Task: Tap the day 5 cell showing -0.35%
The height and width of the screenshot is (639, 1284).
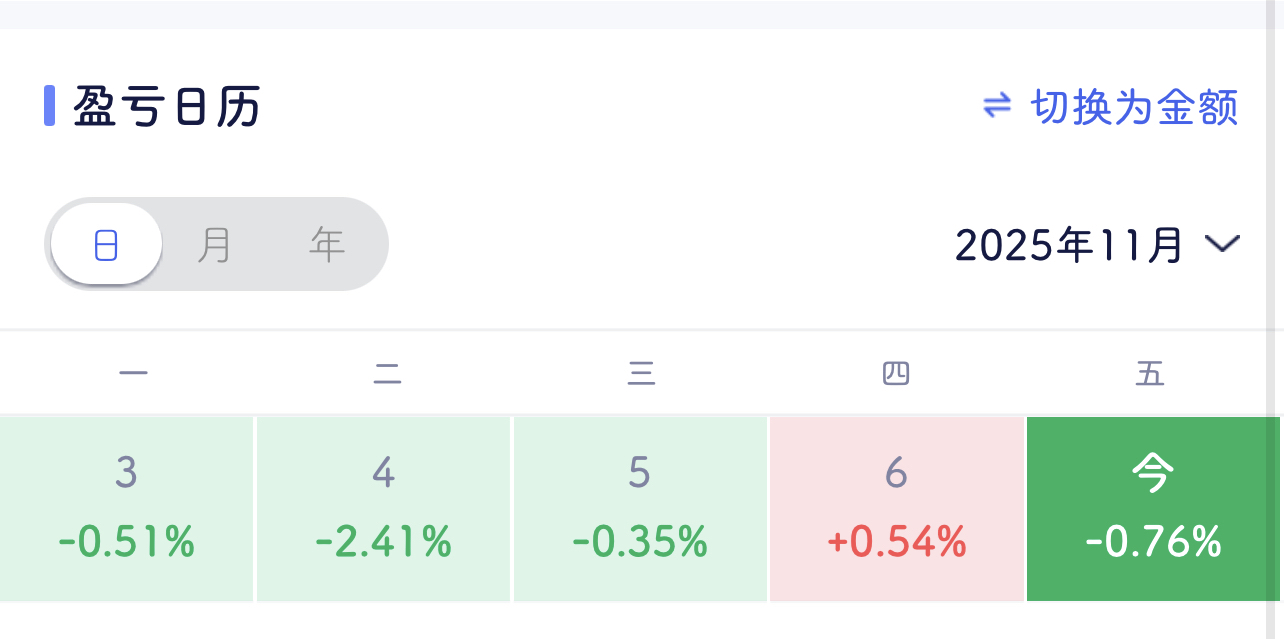Action: (x=640, y=509)
